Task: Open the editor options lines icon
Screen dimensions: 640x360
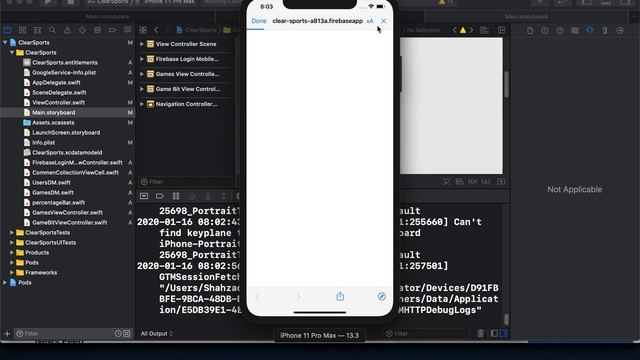Action: pos(484,30)
